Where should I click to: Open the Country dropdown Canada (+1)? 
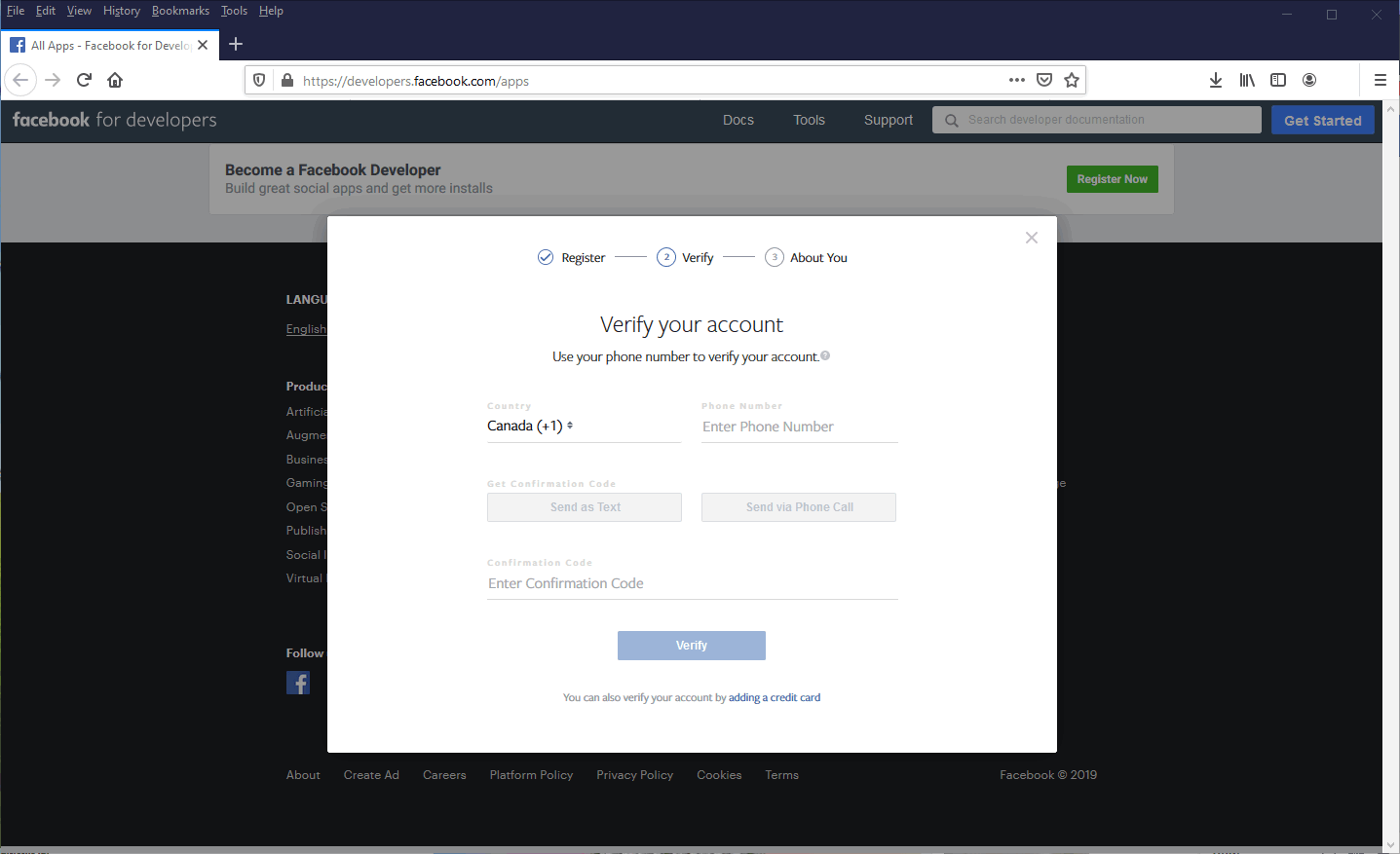pyautogui.click(x=531, y=426)
